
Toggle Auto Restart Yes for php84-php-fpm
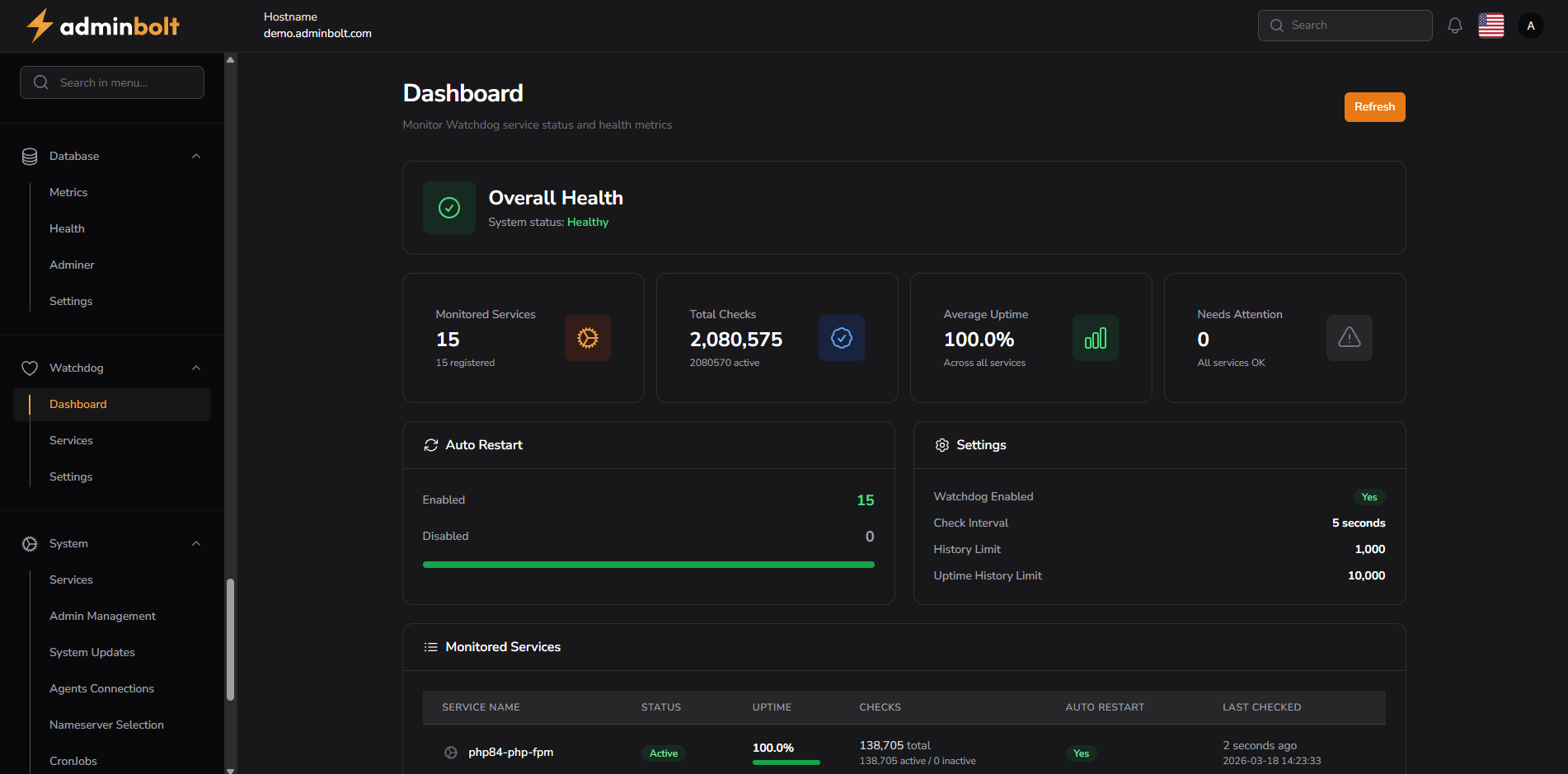pyautogui.click(x=1081, y=753)
